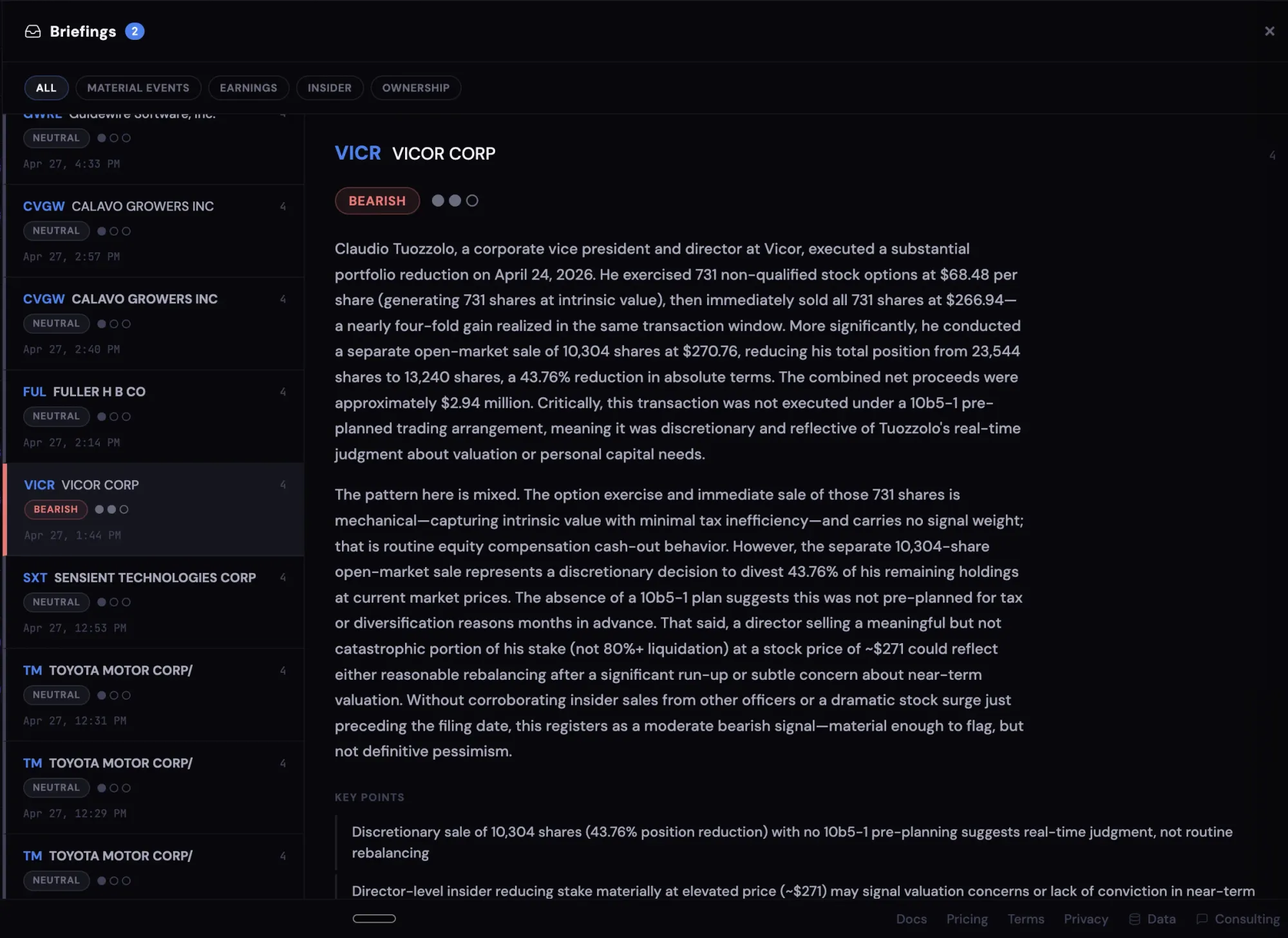Click the Briefings inbox icon
The width and height of the screenshot is (1288, 938).
(x=33, y=32)
